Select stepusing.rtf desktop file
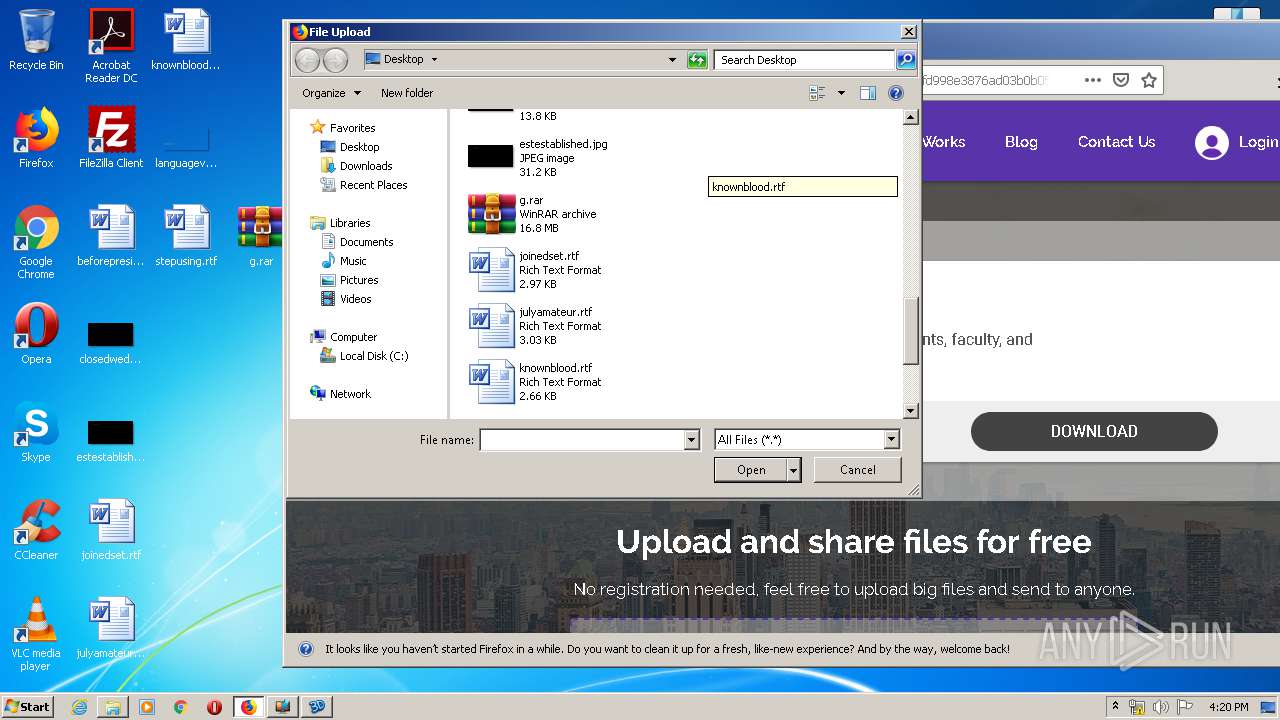 (x=186, y=236)
